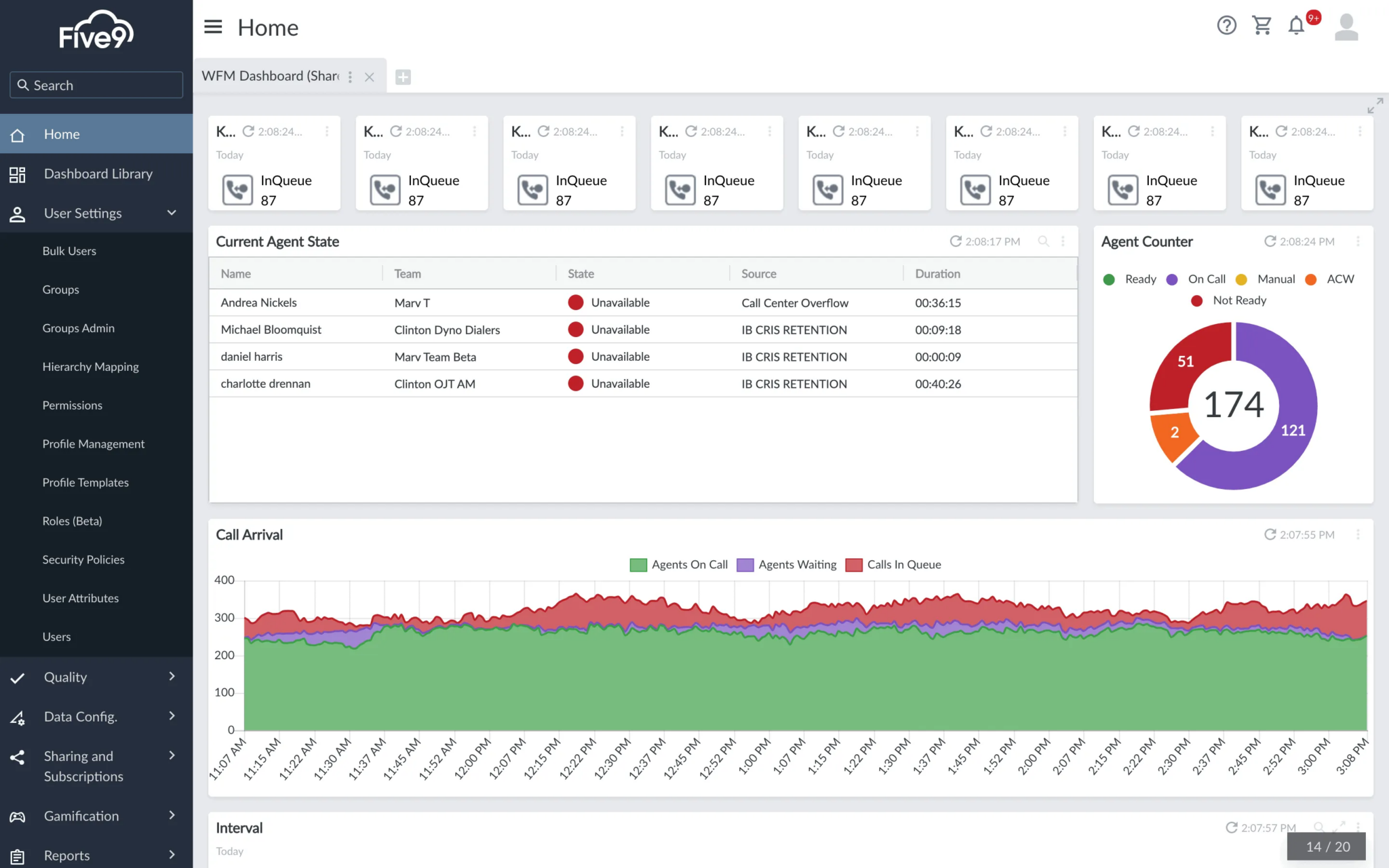The width and height of the screenshot is (1389, 868).
Task: Search within Current Agent State widget
Action: pyautogui.click(x=1044, y=241)
